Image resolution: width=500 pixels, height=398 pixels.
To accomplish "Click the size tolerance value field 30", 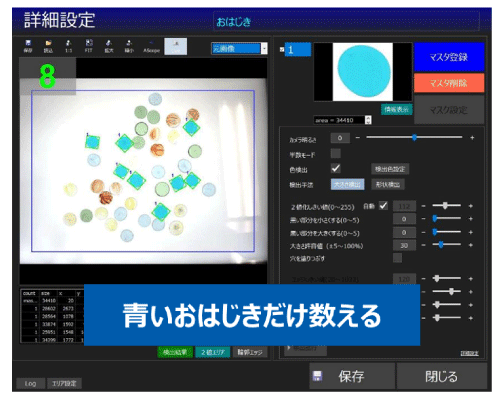I will pyautogui.click(x=404, y=246).
